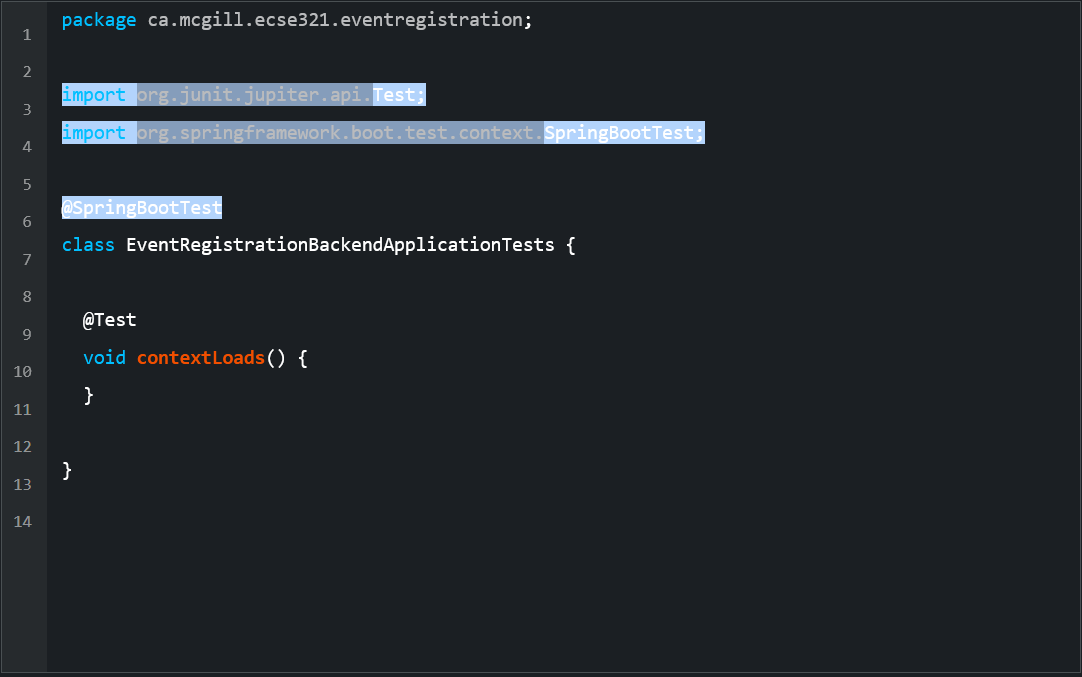Screen dimensions: 1082x677
Task: Click 'org.junit.jupiter.api.' in the first import
Action: tap(254, 95)
